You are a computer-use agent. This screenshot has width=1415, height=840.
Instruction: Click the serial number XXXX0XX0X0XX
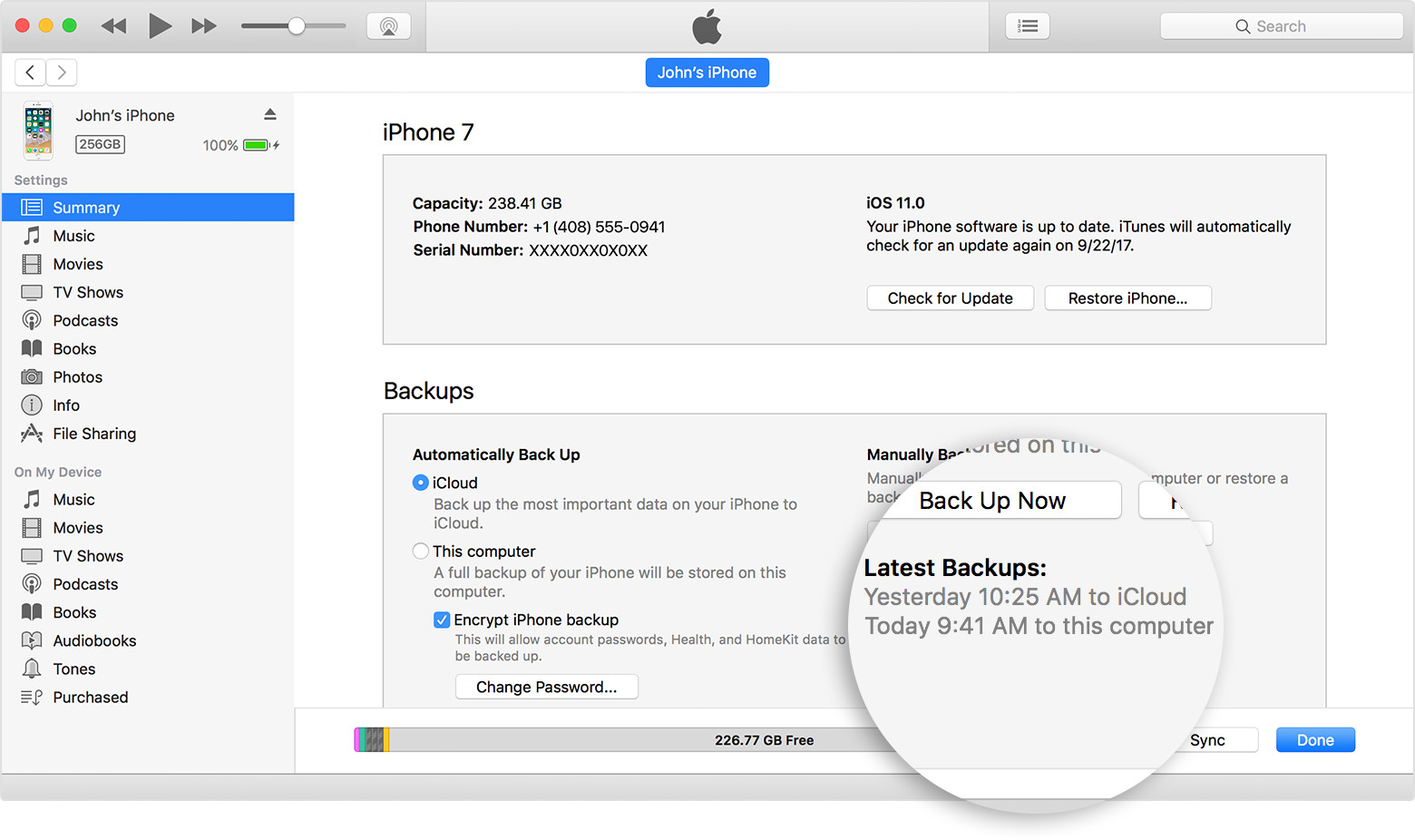(x=588, y=250)
